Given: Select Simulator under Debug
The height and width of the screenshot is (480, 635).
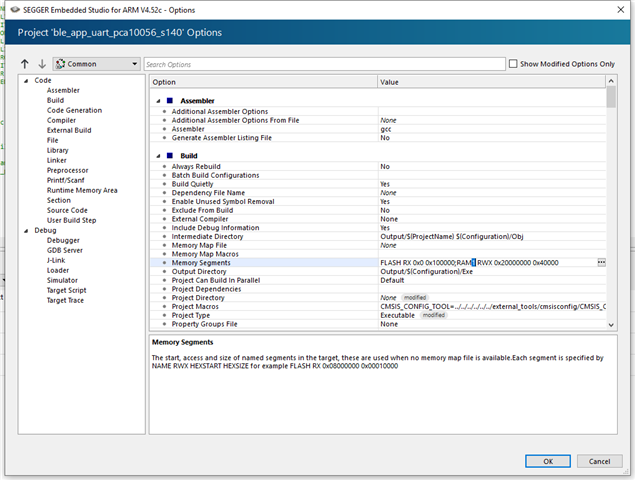Looking at the screenshot, I should pyautogui.click(x=62, y=280).
